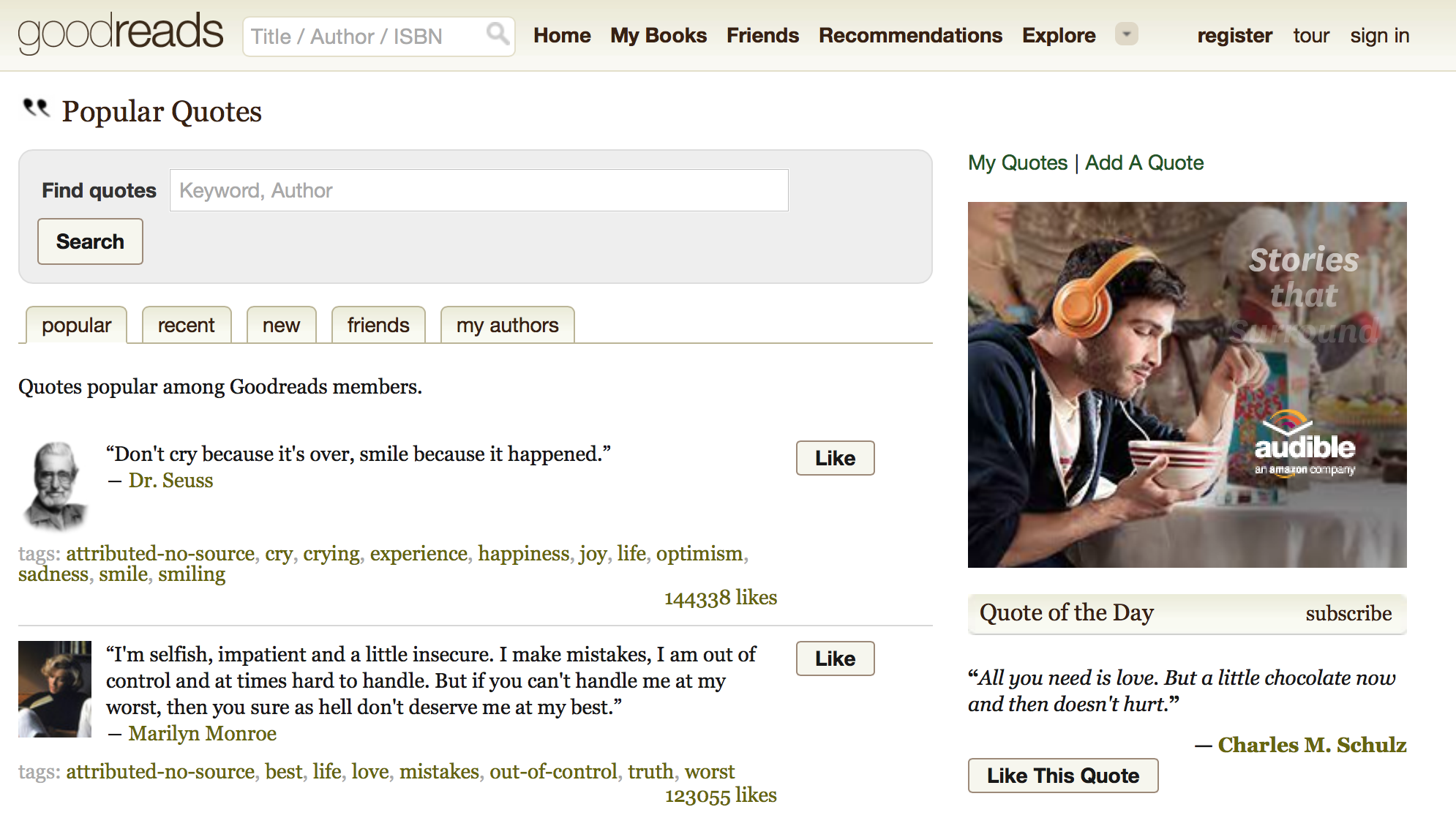Click the Search quotes button
The width and height of the screenshot is (1456, 818).
tap(90, 241)
